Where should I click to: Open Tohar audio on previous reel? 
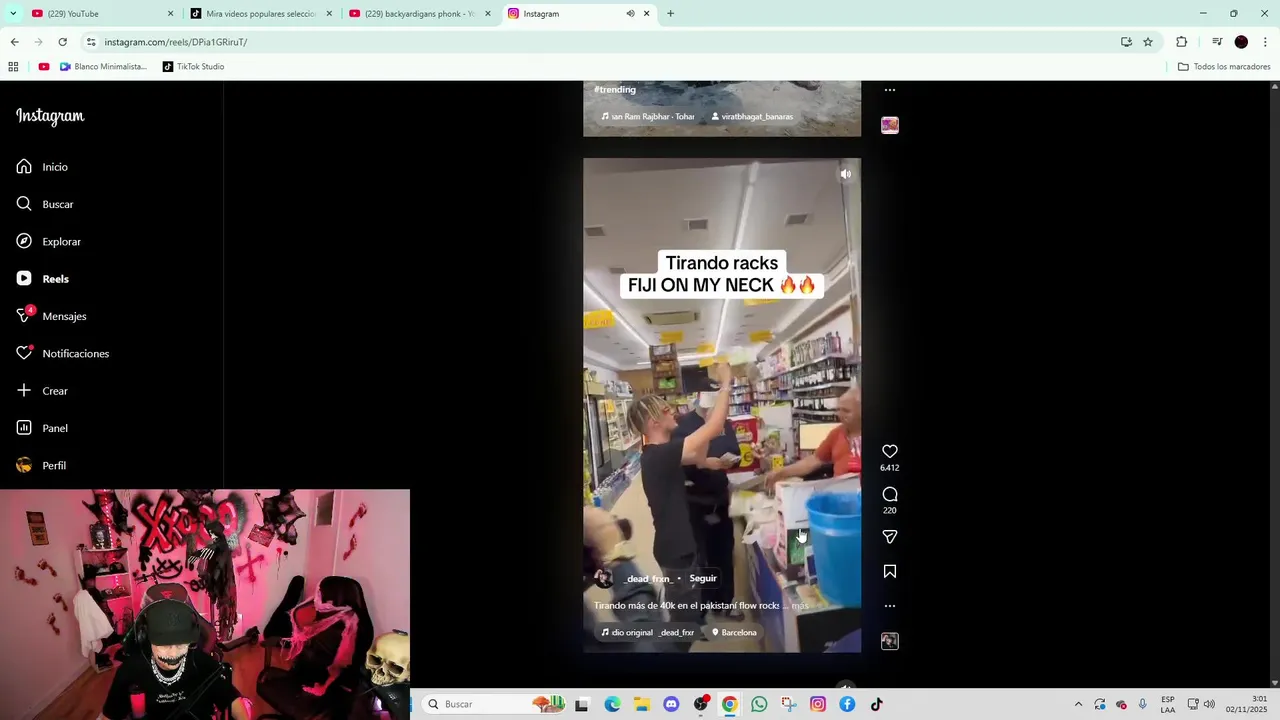[x=647, y=116]
